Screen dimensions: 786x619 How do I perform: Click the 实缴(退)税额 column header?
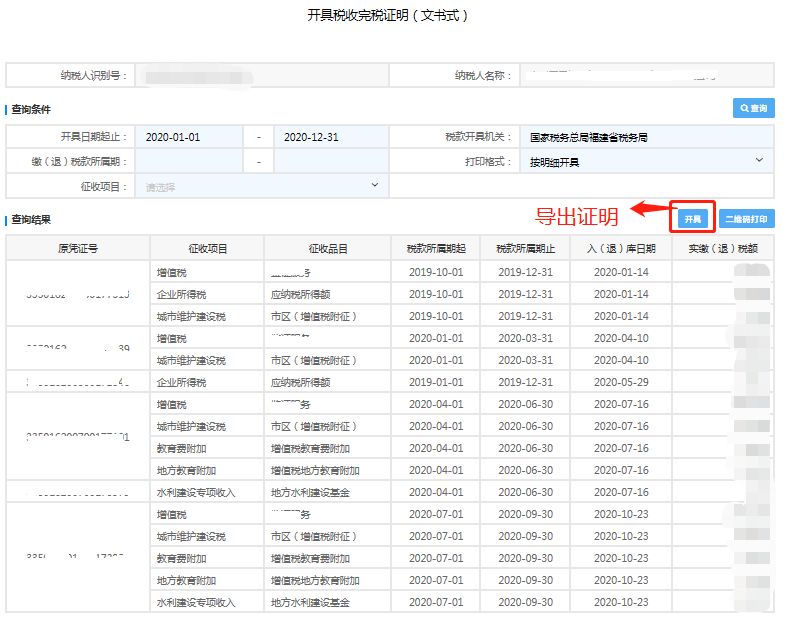(723, 248)
